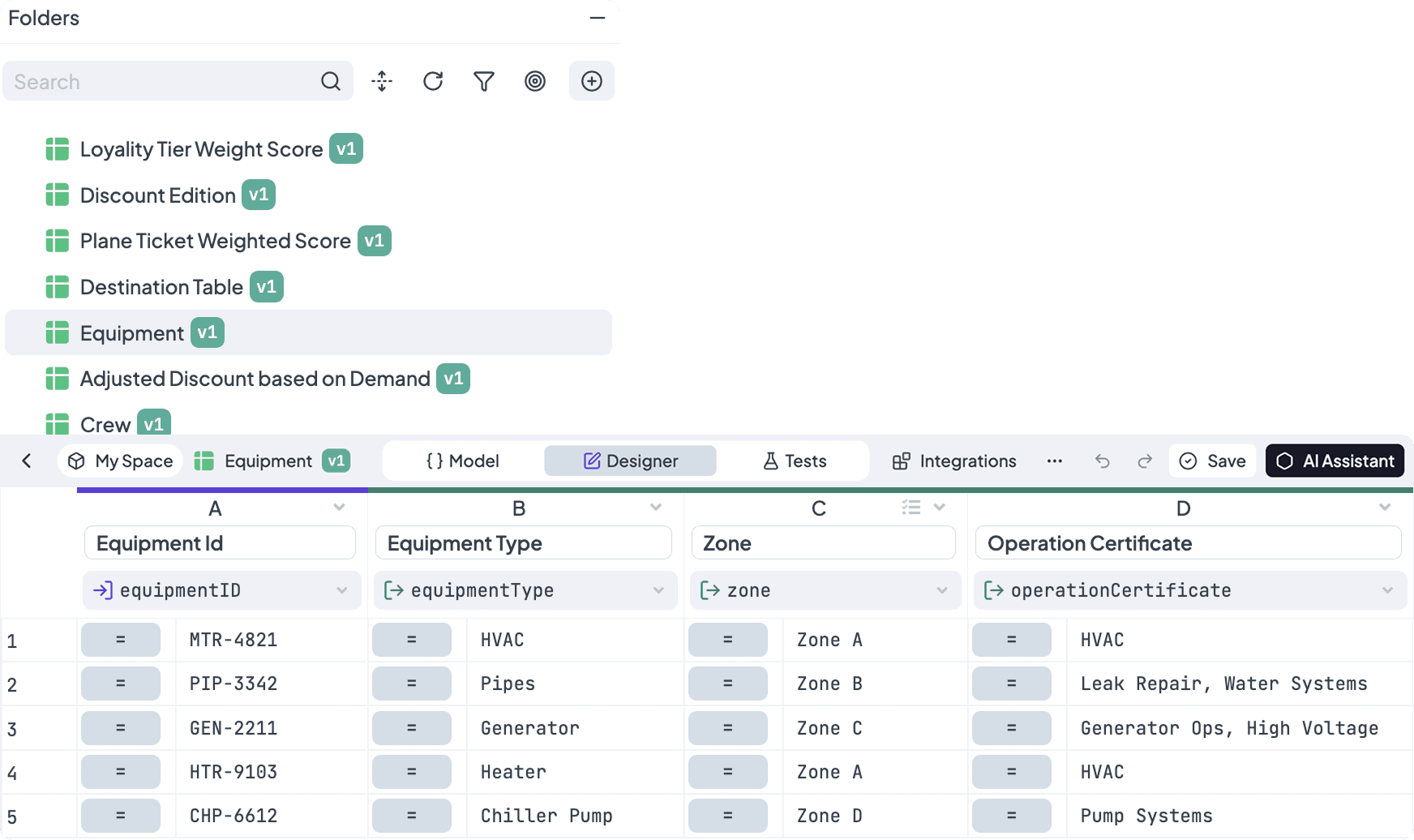Add a new item with plus icon

(592, 81)
